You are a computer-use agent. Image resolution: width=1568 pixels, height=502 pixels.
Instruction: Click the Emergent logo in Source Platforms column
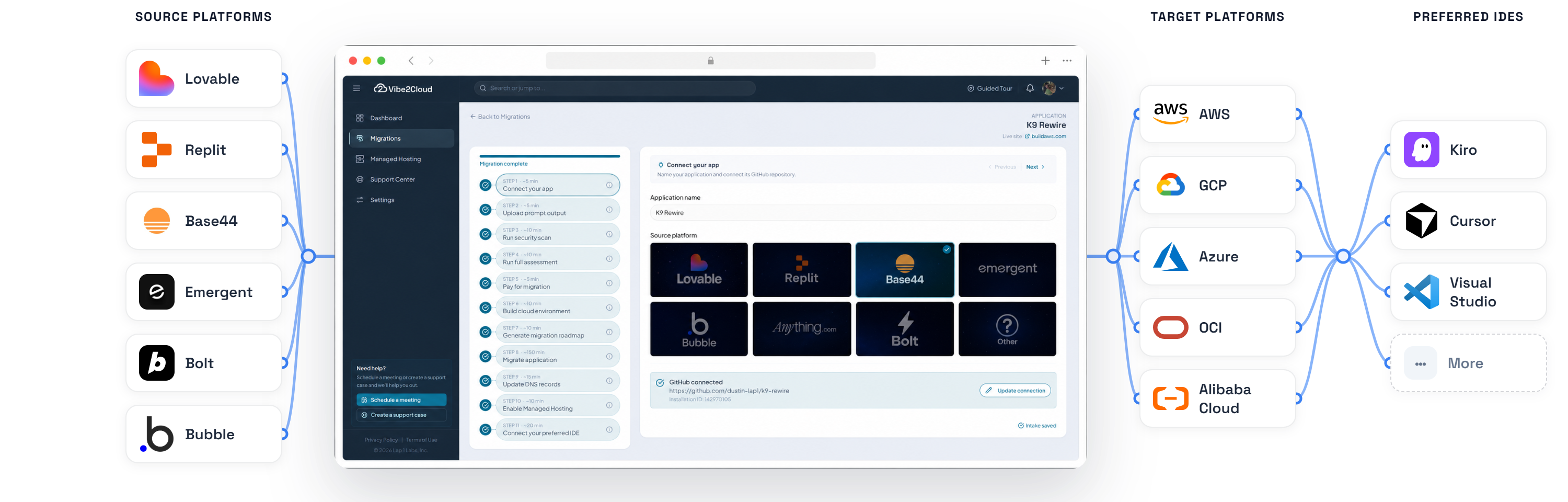(x=156, y=292)
